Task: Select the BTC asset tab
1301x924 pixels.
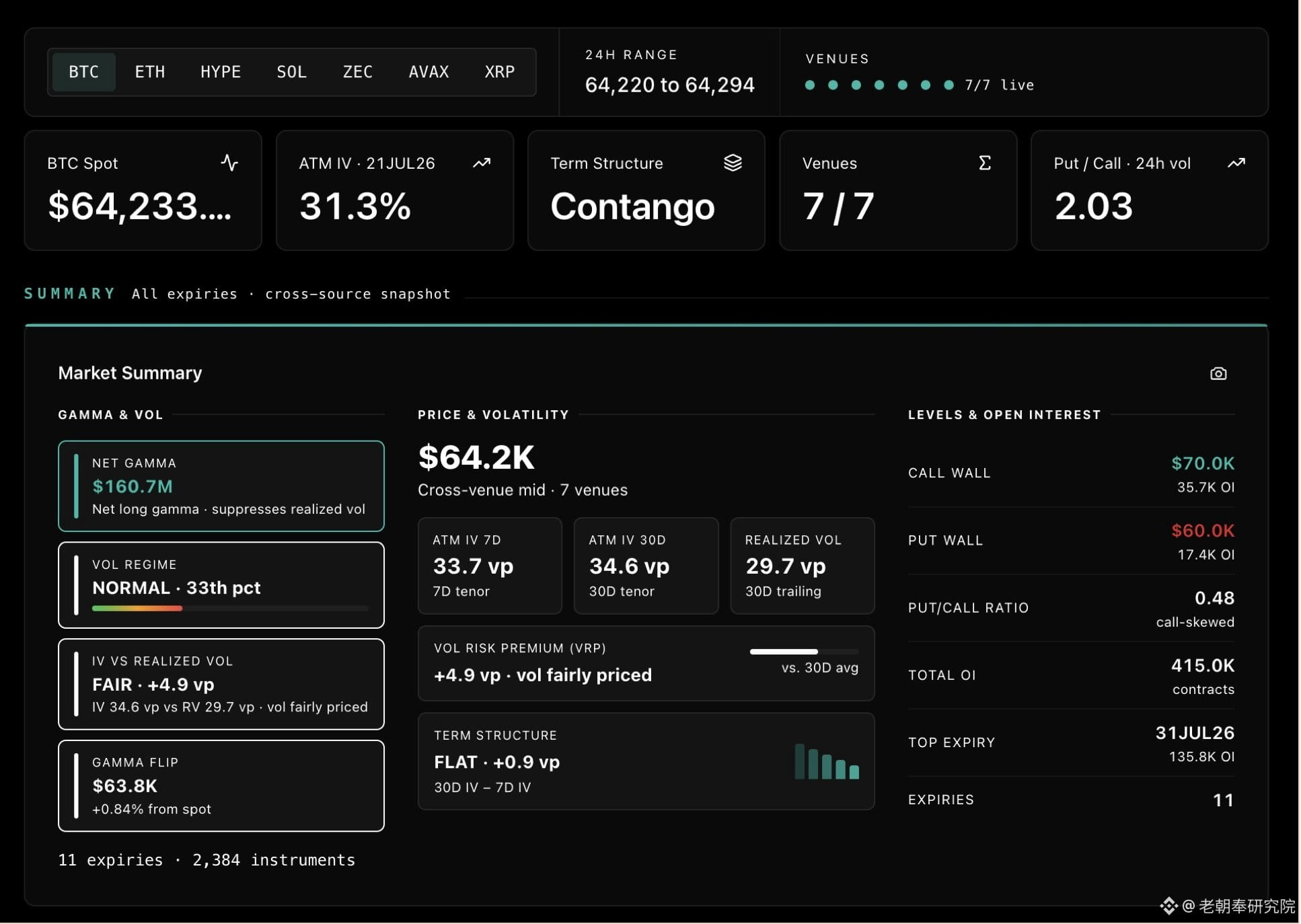Action: (83, 72)
